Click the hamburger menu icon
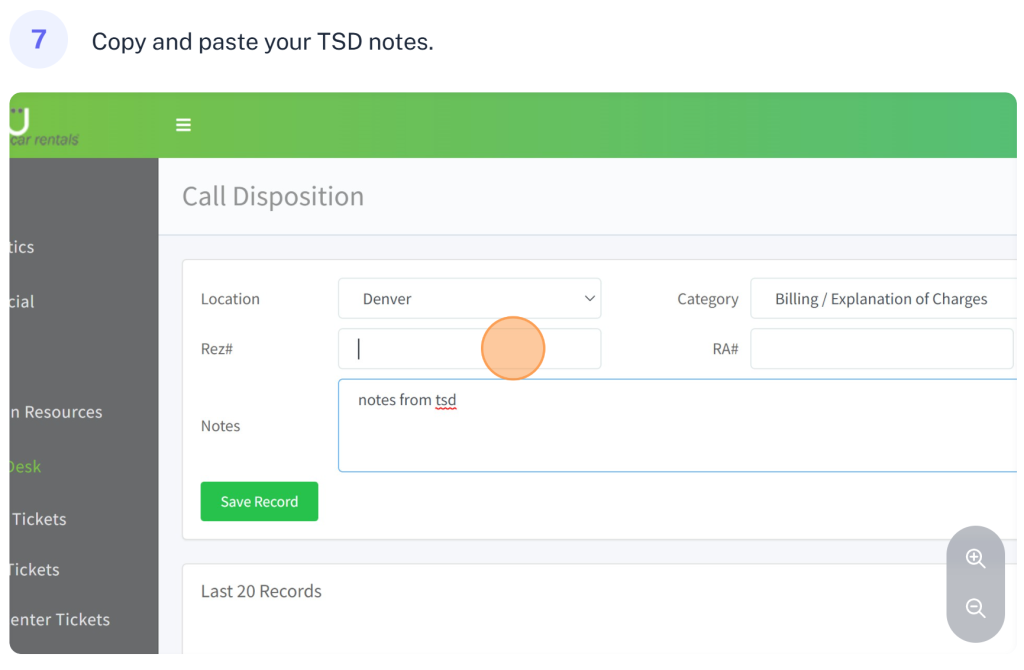The width and height of the screenshot is (1024, 670). tap(183, 125)
